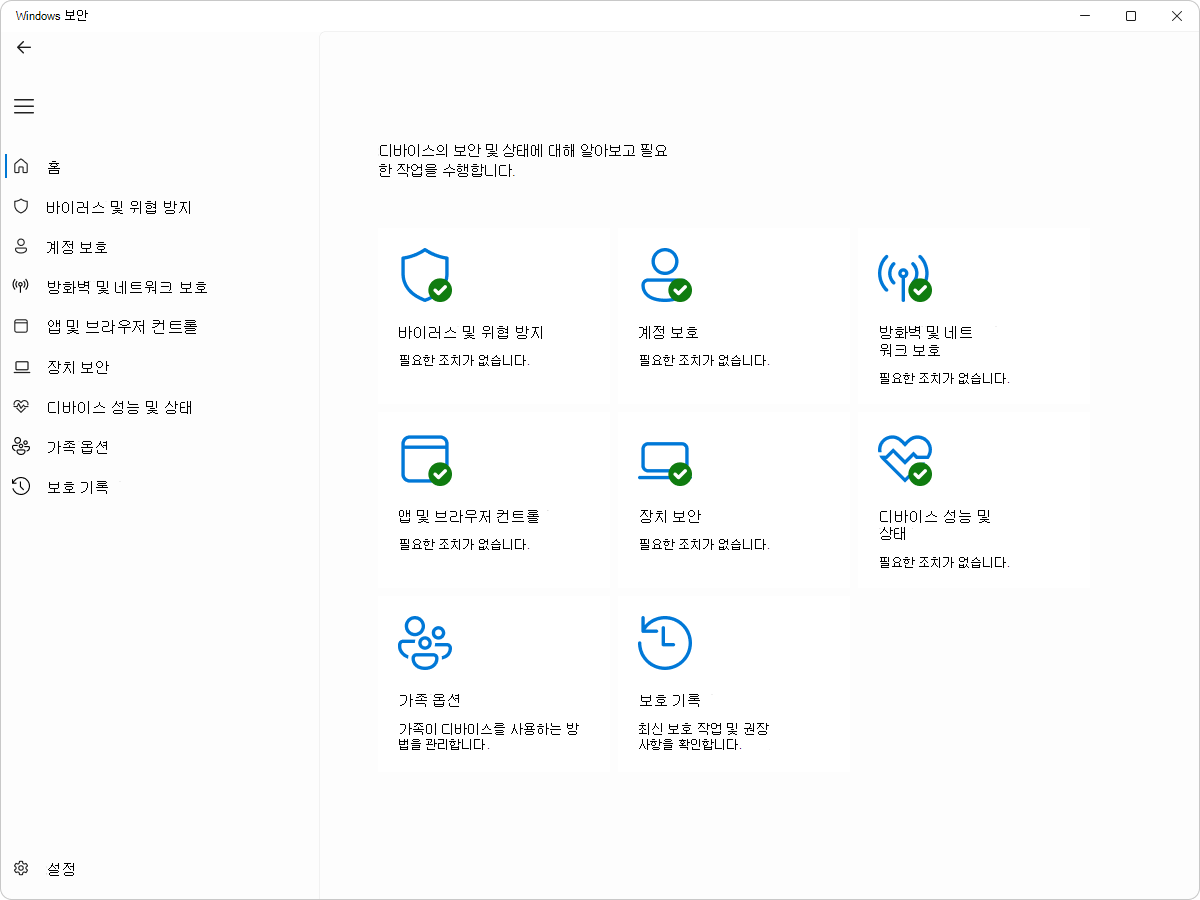Image resolution: width=1200 pixels, height=900 pixels.
Task: Click the shield icon in sidebar
Action: click(x=21, y=206)
